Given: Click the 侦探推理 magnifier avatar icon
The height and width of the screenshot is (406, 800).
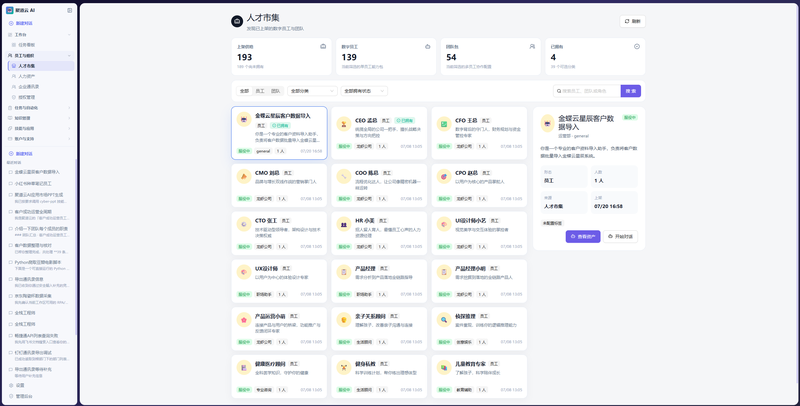Looking at the screenshot, I should click(444, 320).
